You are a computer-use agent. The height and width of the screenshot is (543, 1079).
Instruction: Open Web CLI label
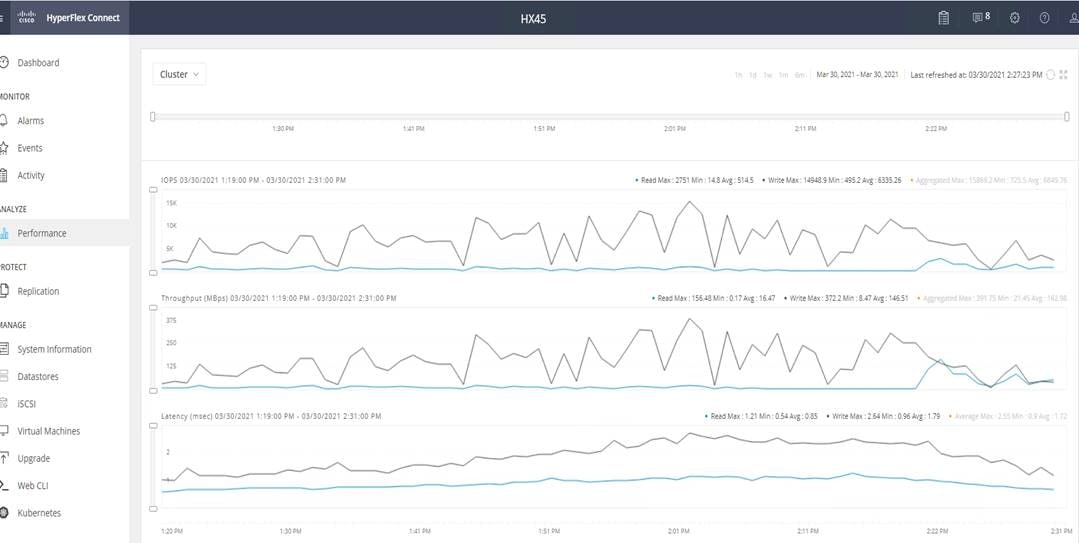click(32, 485)
